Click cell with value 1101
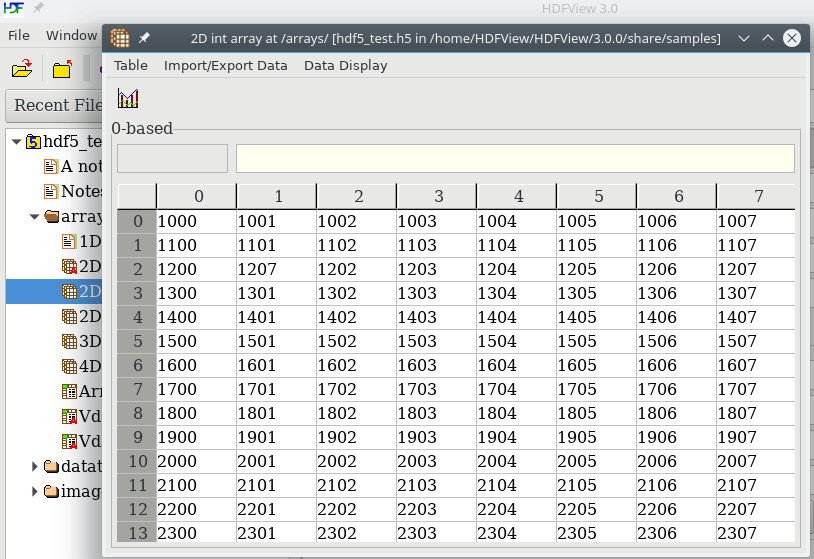The height and width of the screenshot is (559, 814). tap(276, 246)
